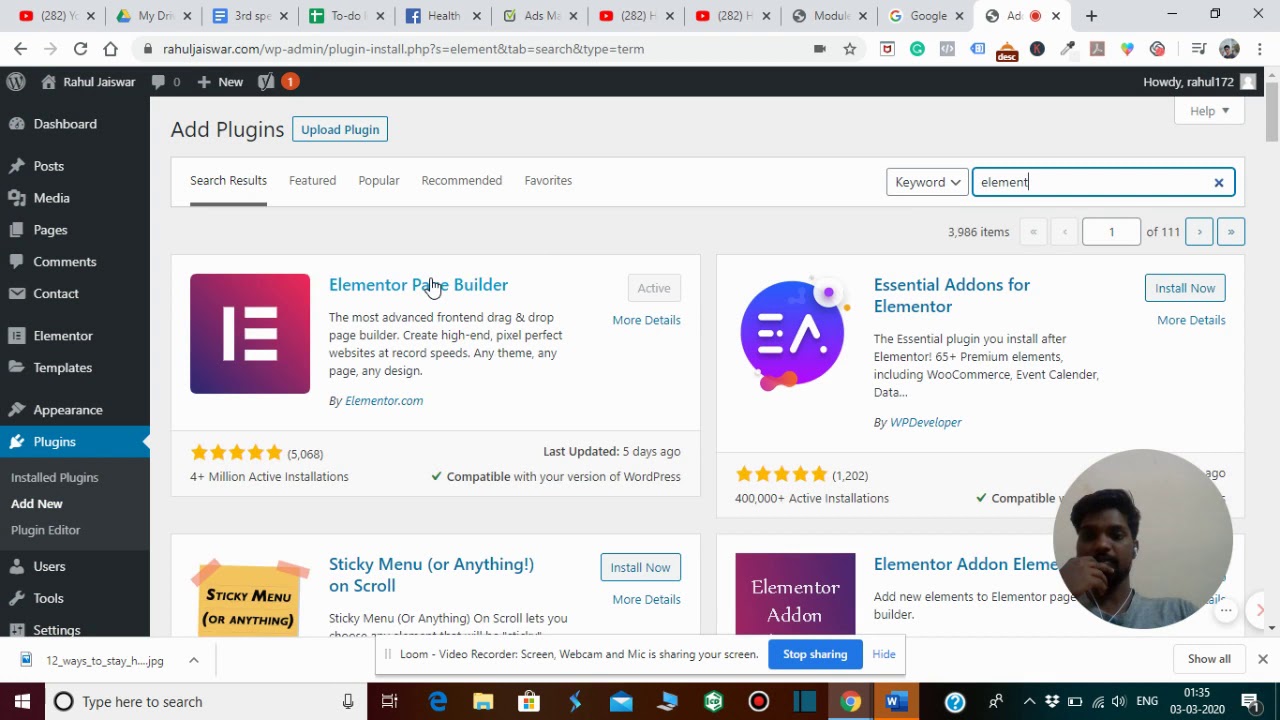This screenshot has height=720, width=1280.
Task: Clear the plugin search field
Action: pos(1219,183)
